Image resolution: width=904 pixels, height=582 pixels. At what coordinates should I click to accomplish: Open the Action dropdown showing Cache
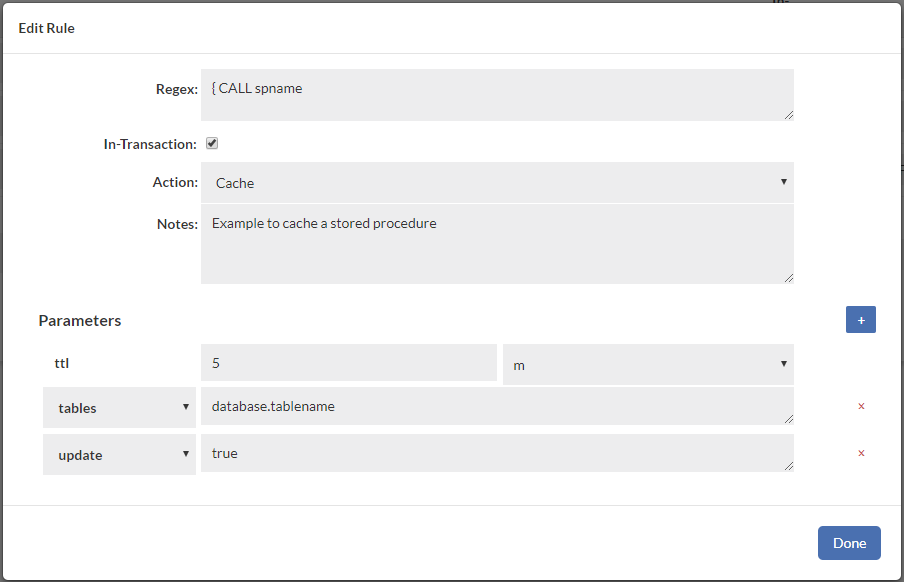pyautogui.click(x=497, y=183)
